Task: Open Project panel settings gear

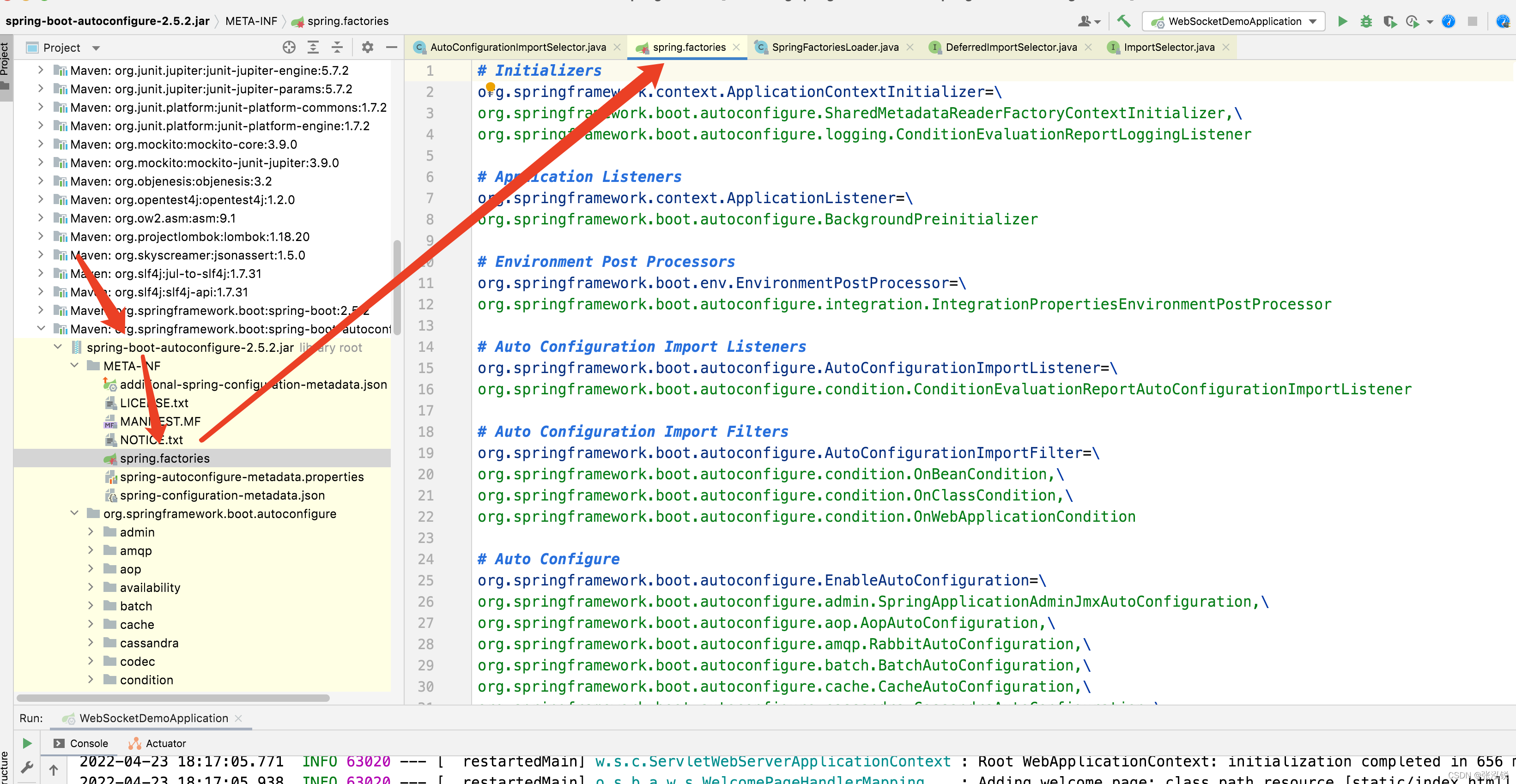Action: coord(368,47)
